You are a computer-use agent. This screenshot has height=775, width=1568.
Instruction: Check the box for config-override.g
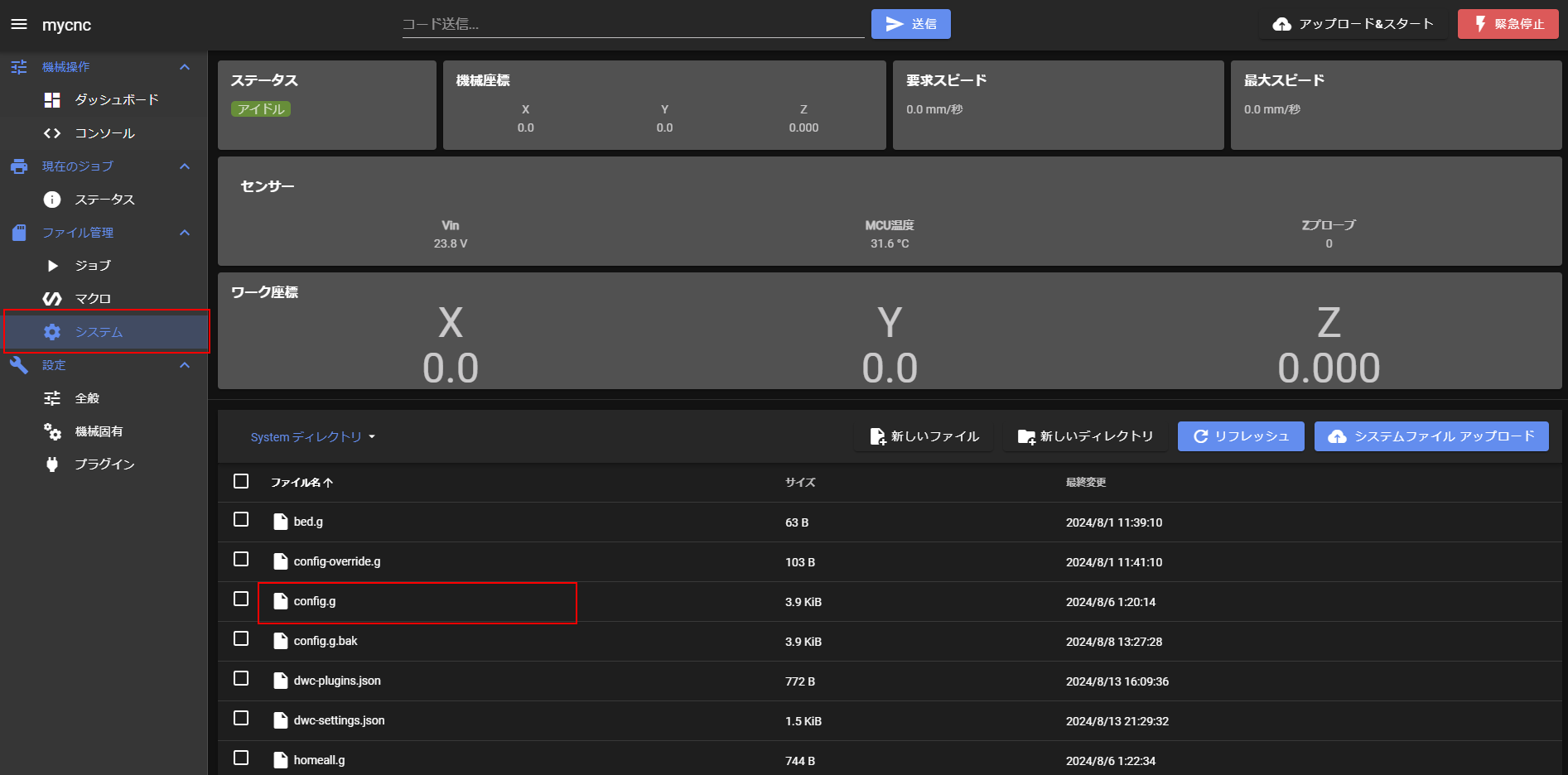tap(241, 559)
